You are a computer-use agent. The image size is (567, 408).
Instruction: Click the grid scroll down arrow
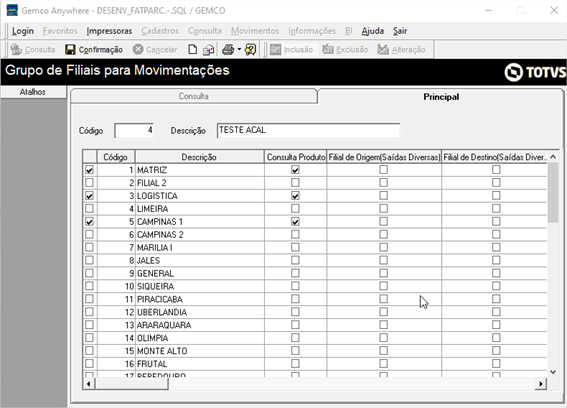(x=553, y=371)
